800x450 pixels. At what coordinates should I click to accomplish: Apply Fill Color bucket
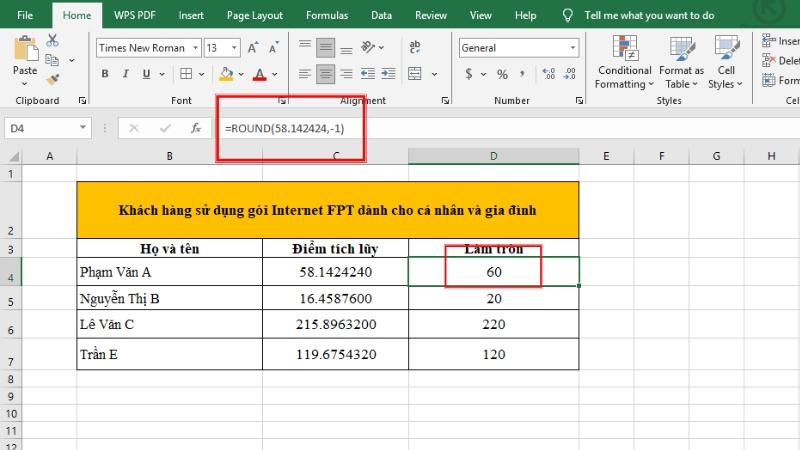coord(226,74)
